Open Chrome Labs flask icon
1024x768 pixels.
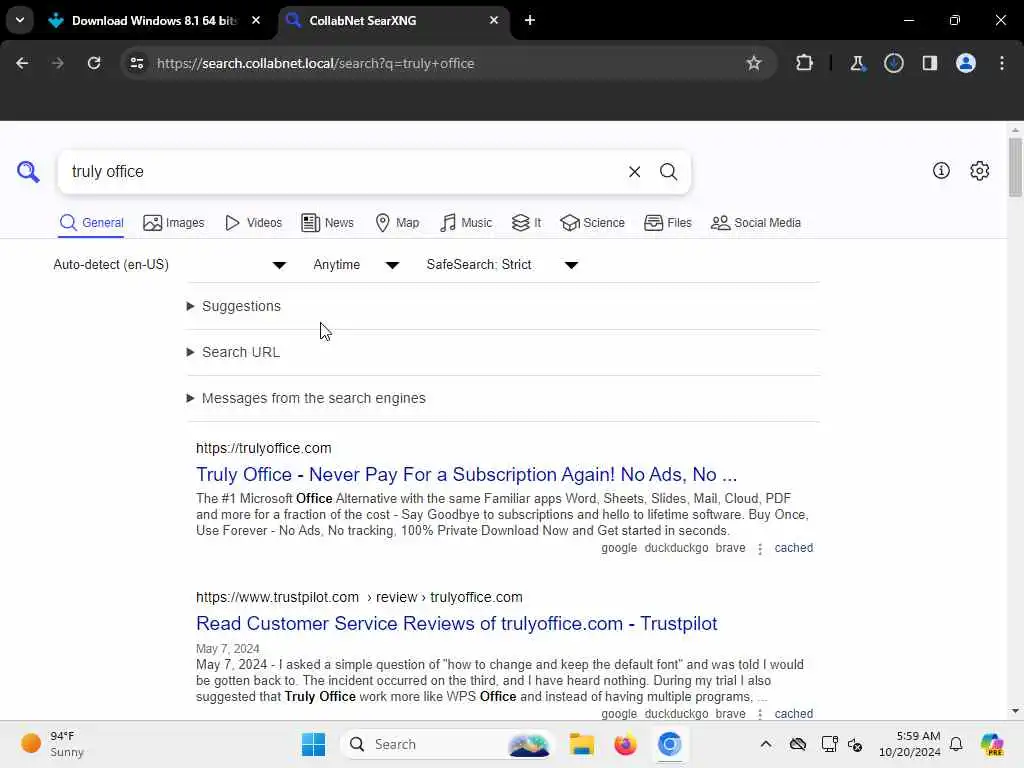tap(857, 63)
